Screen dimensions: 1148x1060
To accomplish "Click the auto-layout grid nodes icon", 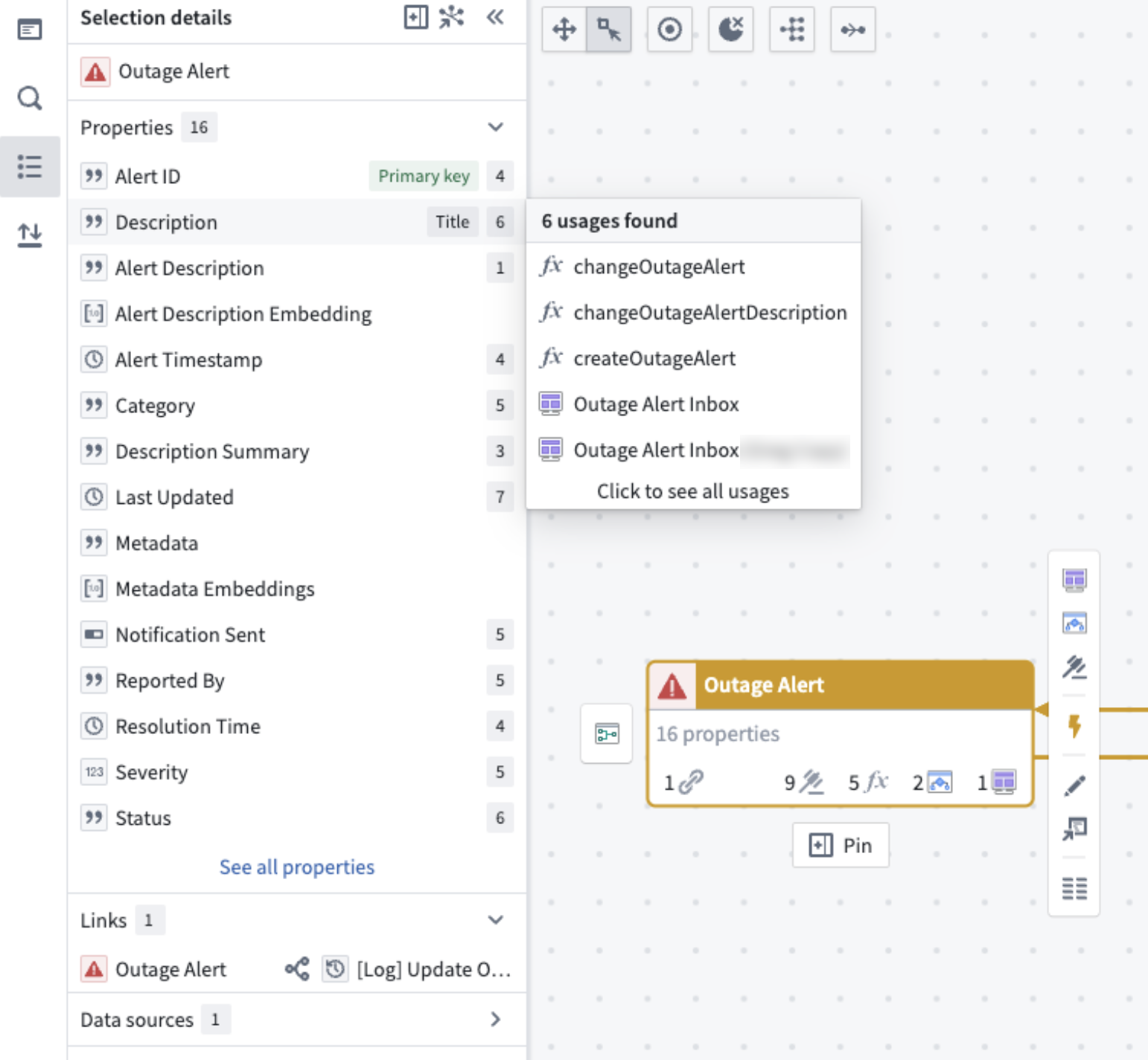I will 792,30.
